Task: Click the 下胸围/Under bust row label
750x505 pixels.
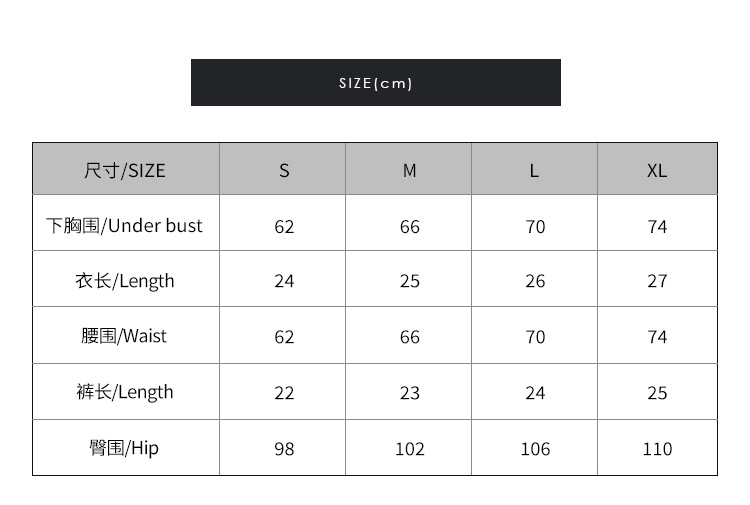Action: click(x=125, y=225)
